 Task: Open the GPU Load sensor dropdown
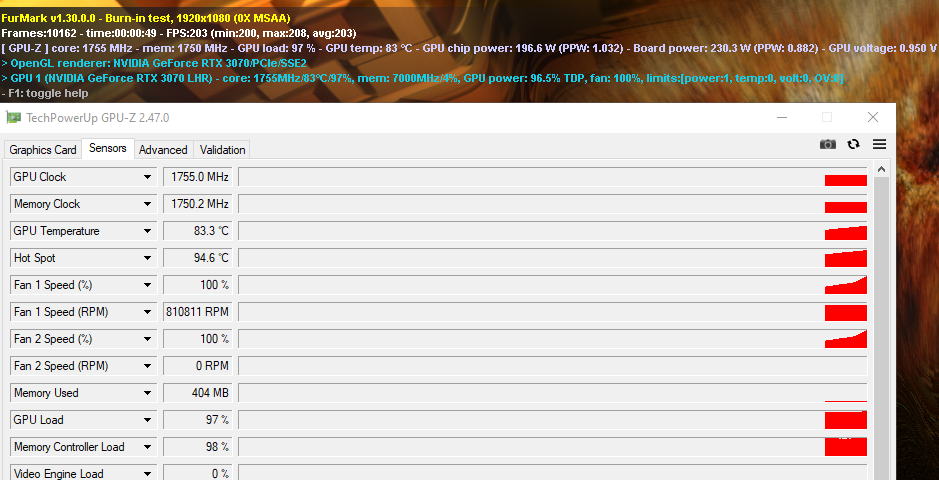click(x=147, y=420)
